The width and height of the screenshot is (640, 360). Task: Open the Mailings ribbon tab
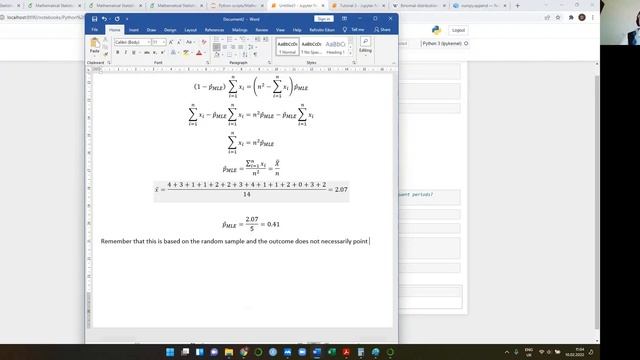(x=240, y=30)
